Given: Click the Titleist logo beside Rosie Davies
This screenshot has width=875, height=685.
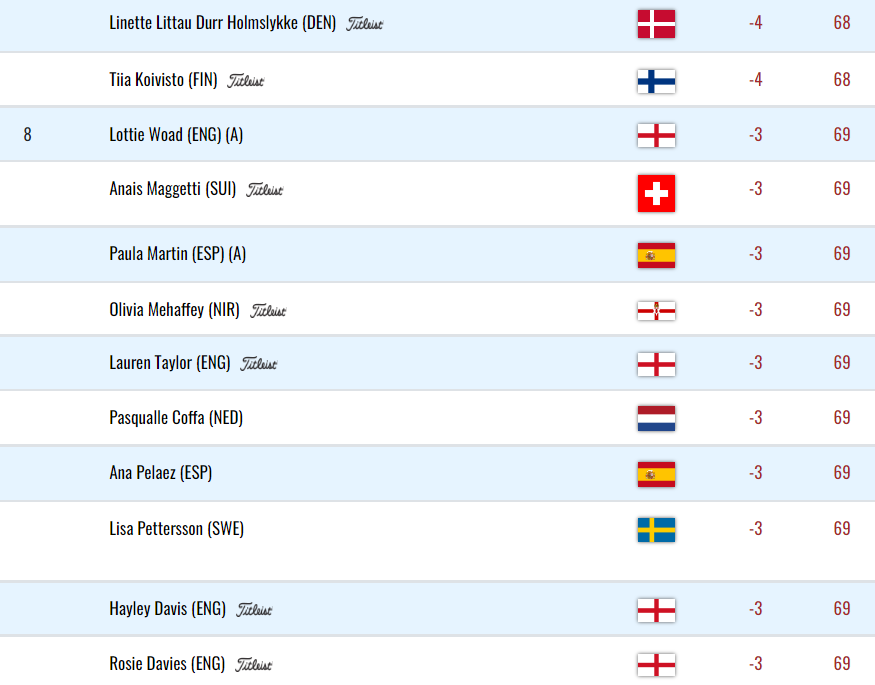Looking at the screenshot, I should pyautogui.click(x=253, y=665).
